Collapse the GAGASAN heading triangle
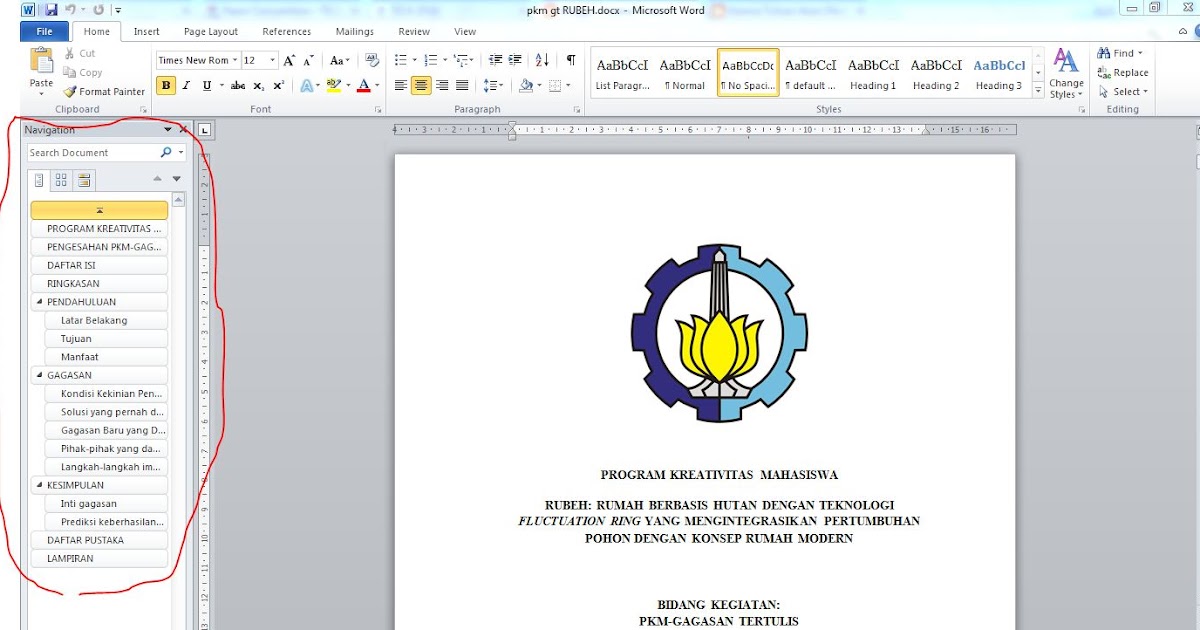Viewport: 1200px width, 630px height. [39, 375]
